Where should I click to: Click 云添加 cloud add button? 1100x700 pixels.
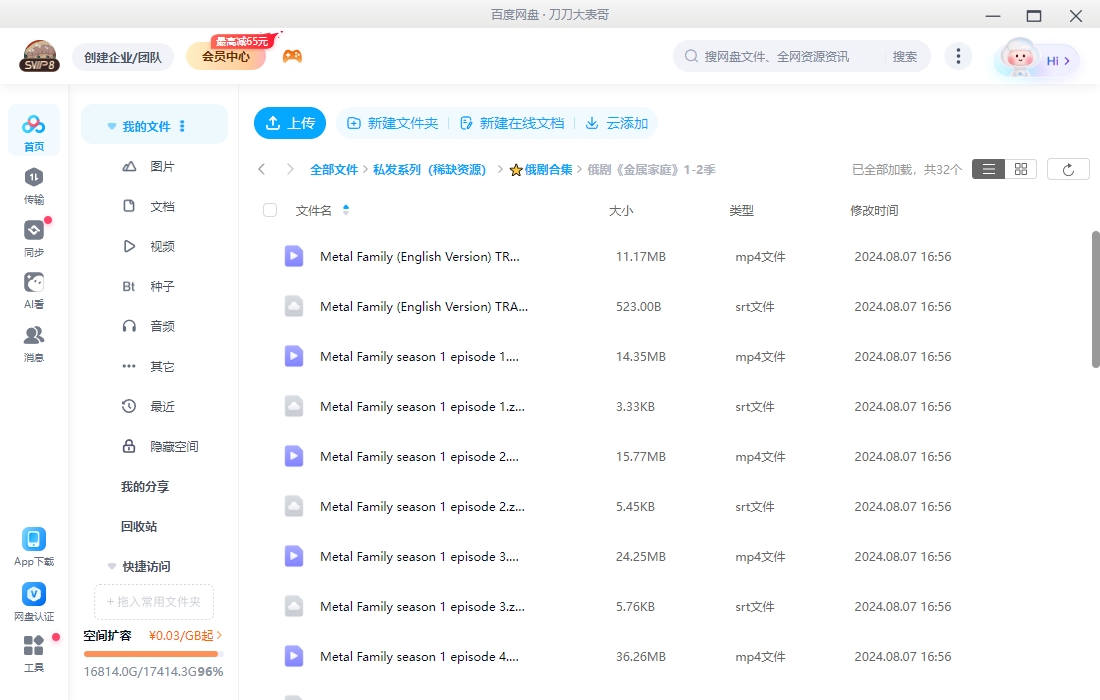[x=617, y=123]
